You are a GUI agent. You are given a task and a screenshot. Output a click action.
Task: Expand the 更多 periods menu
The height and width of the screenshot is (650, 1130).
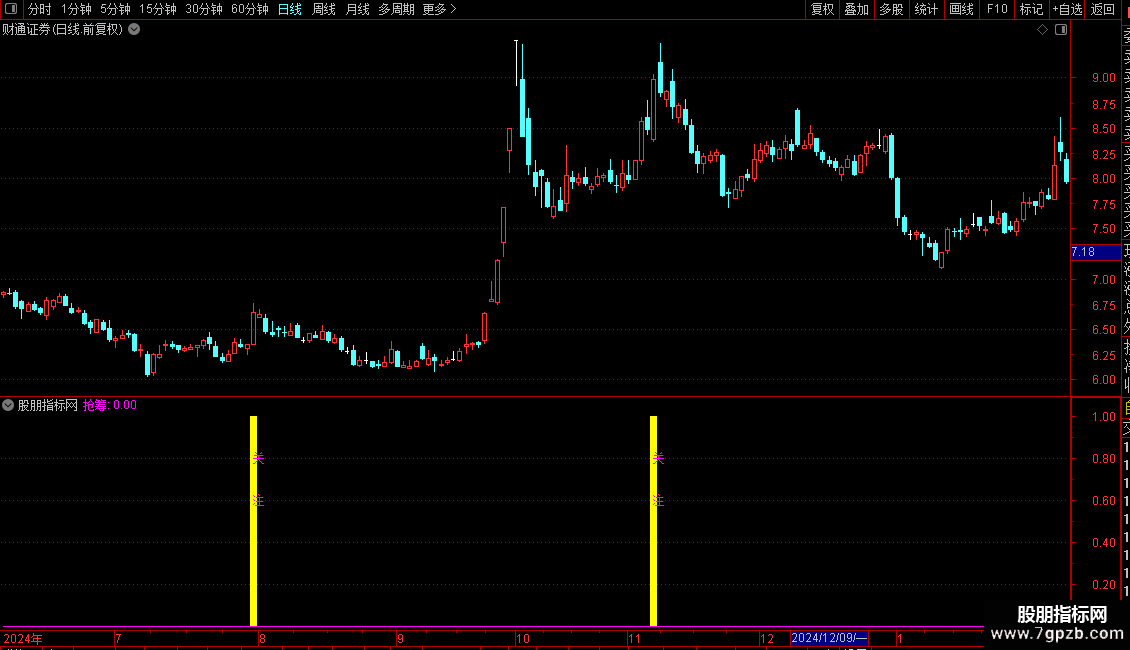(440, 9)
